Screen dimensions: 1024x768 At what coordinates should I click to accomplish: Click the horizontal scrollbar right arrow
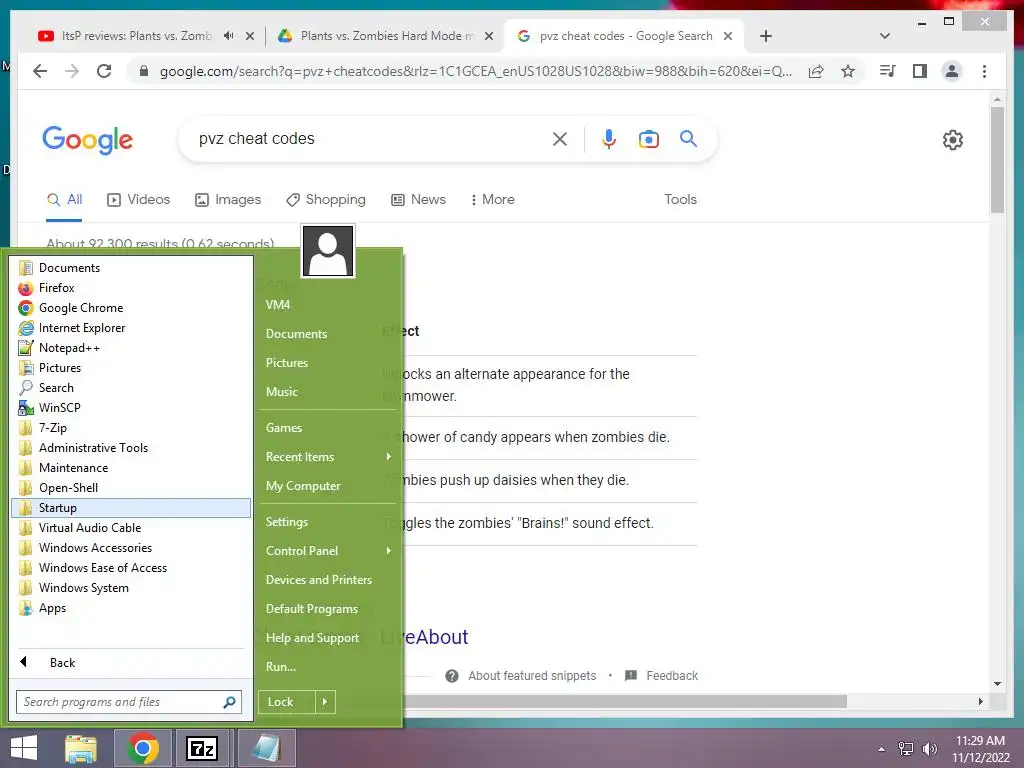click(x=980, y=701)
